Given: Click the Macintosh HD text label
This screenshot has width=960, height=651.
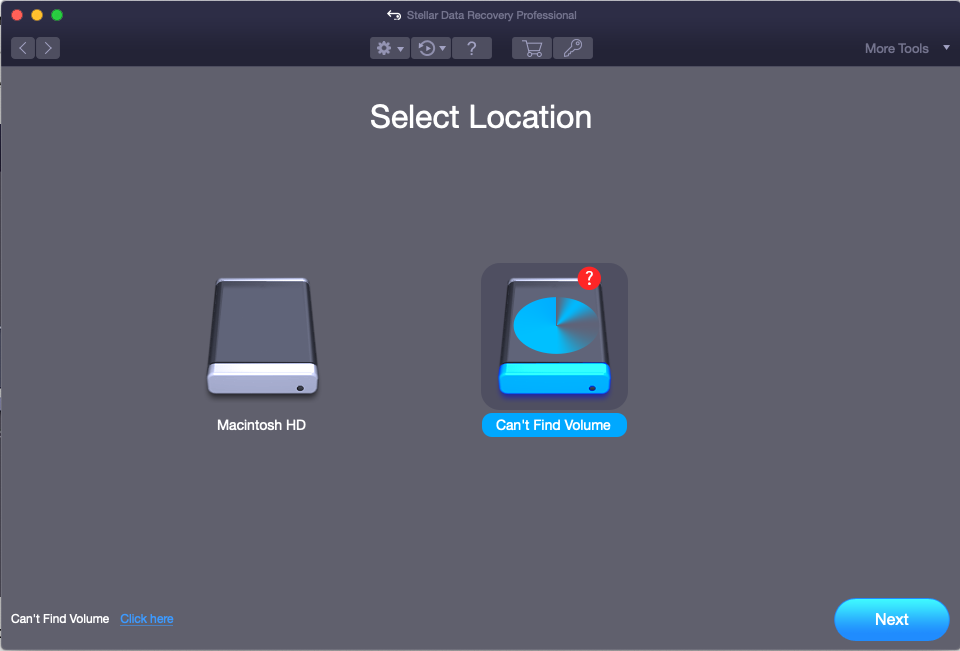Looking at the screenshot, I should click(x=261, y=425).
